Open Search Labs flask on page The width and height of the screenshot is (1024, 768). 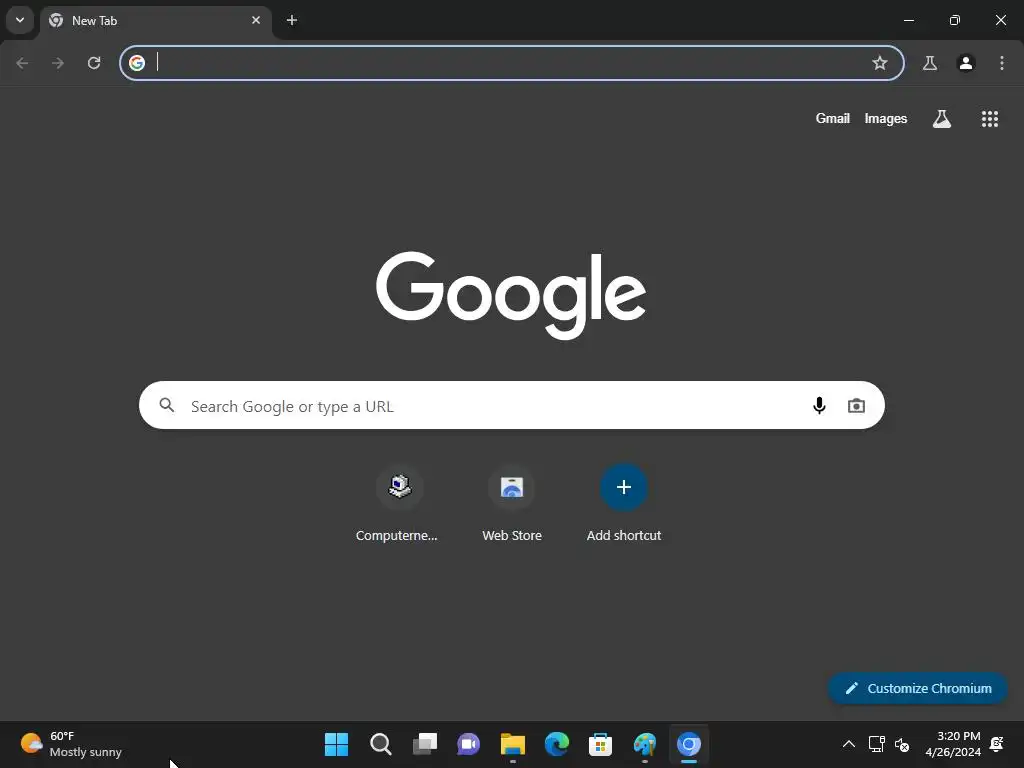click(x=942, y=118)
